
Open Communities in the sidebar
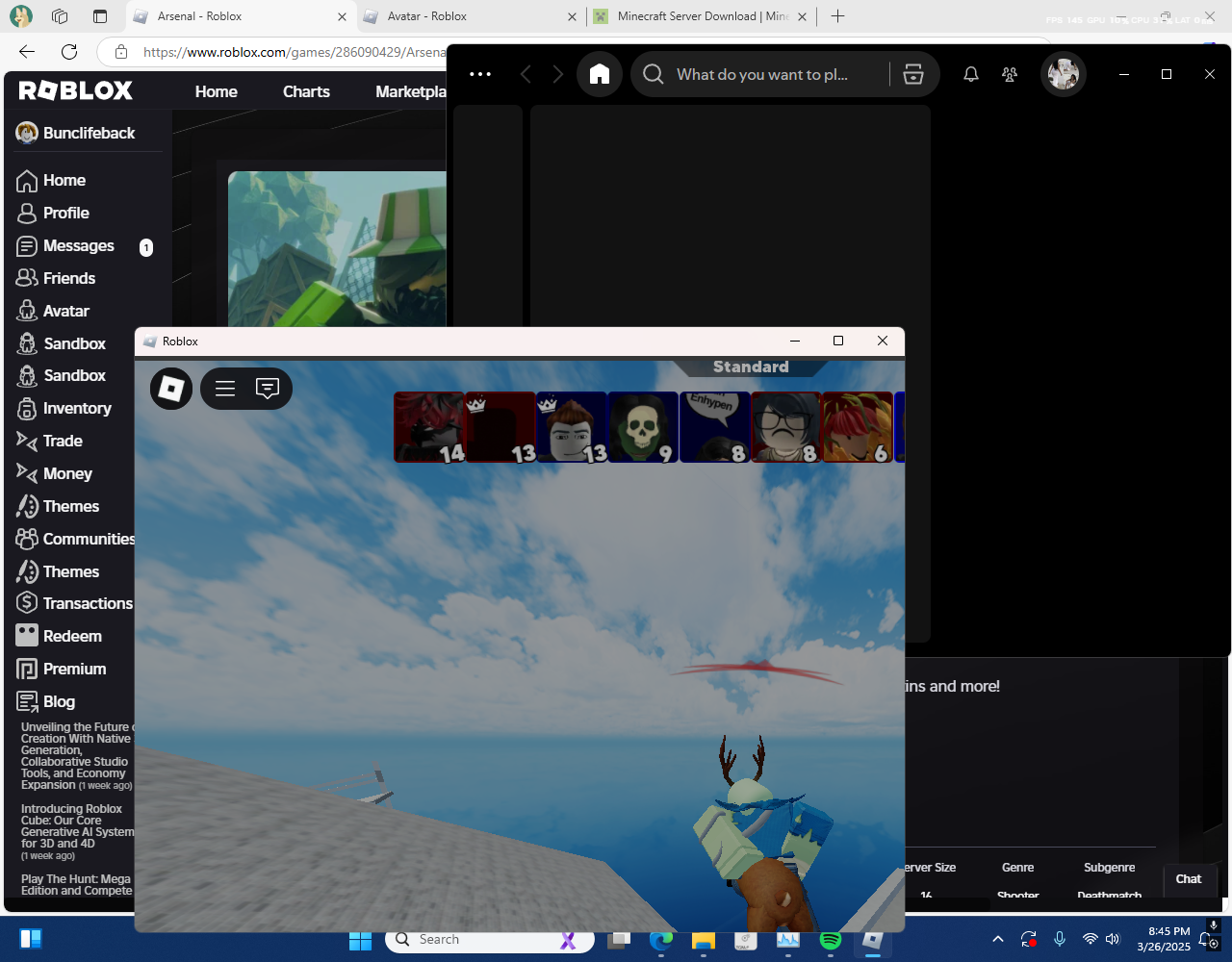click(x=75, y=539)
